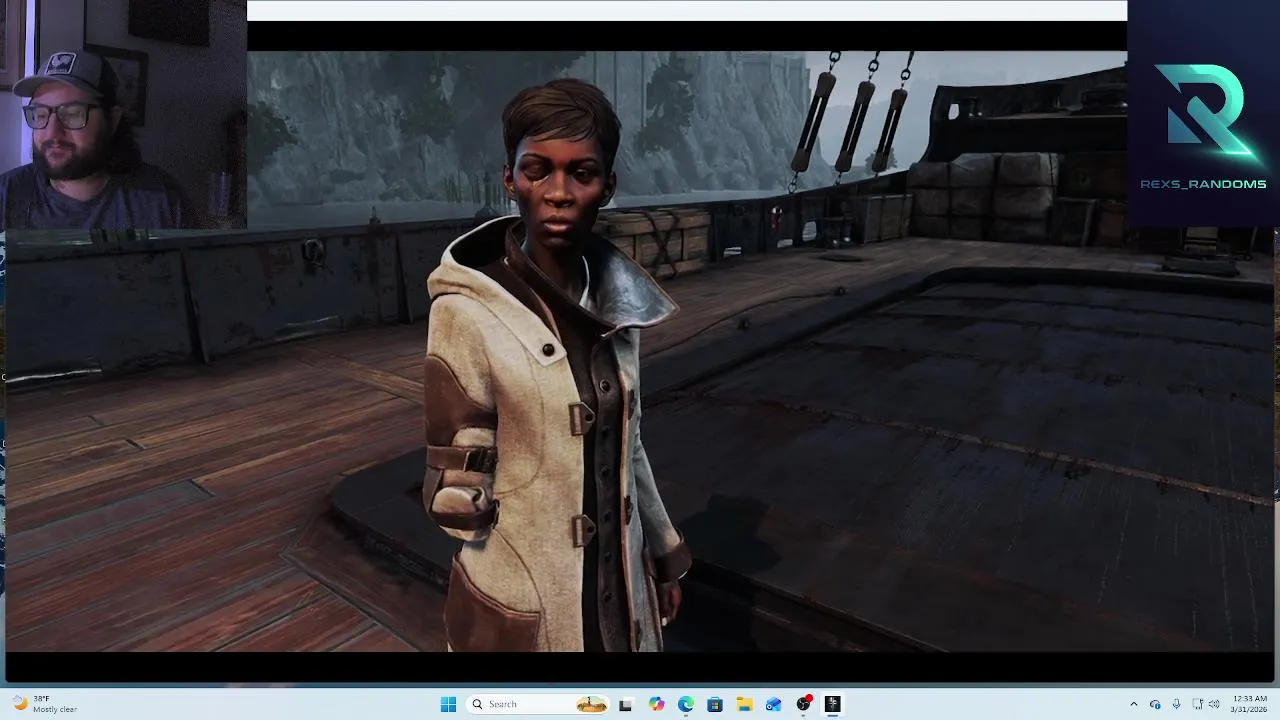Open Outlook from the taskbar

point(773,704)
